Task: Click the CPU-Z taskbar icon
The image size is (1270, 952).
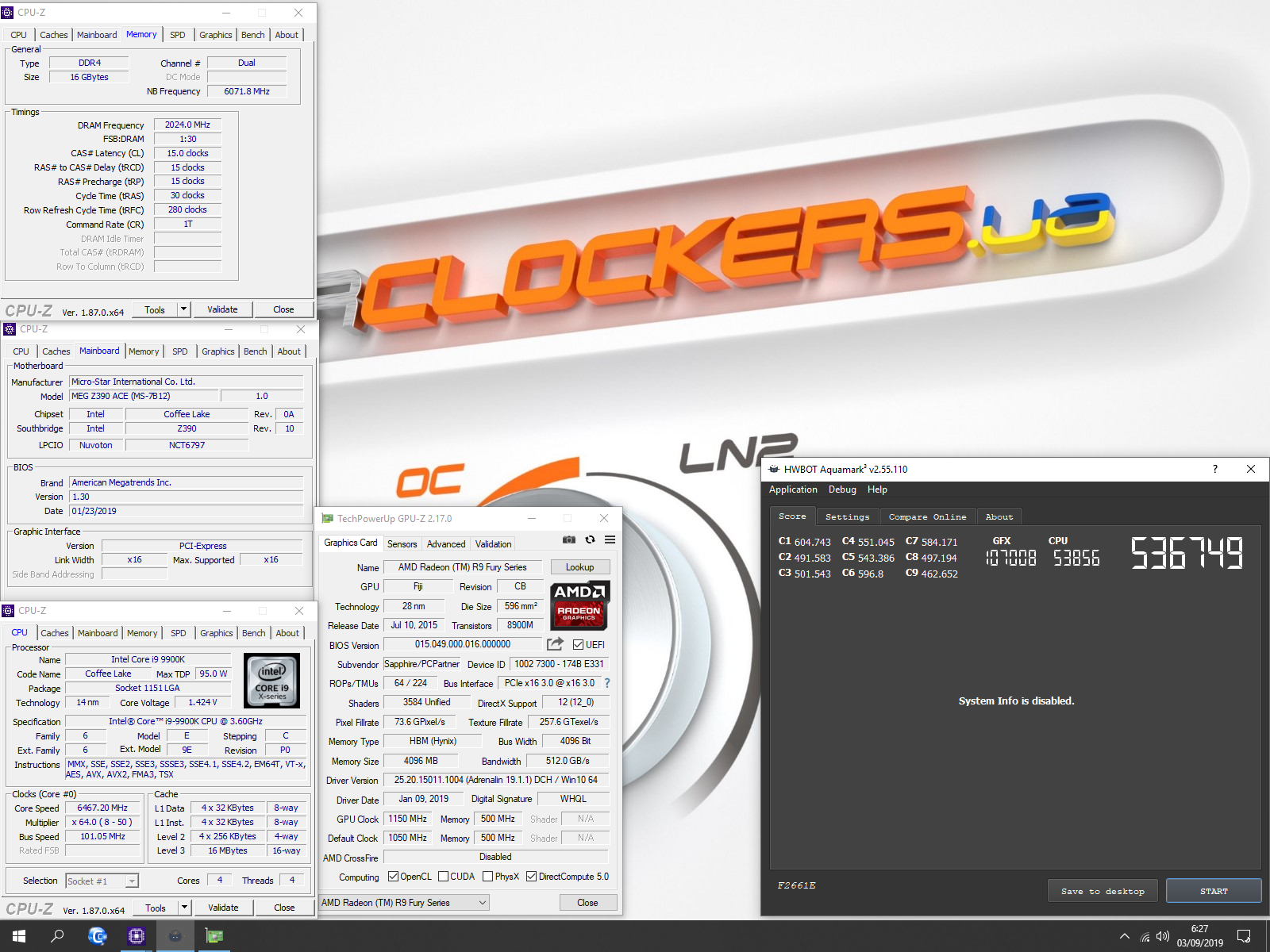Action: 137,936
